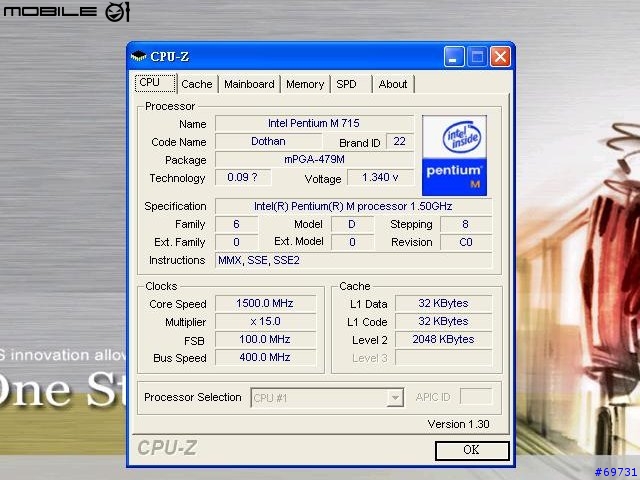640x480 pixels.
Task: Click the CPU-Z title bar text
Action: coord(170,56)
